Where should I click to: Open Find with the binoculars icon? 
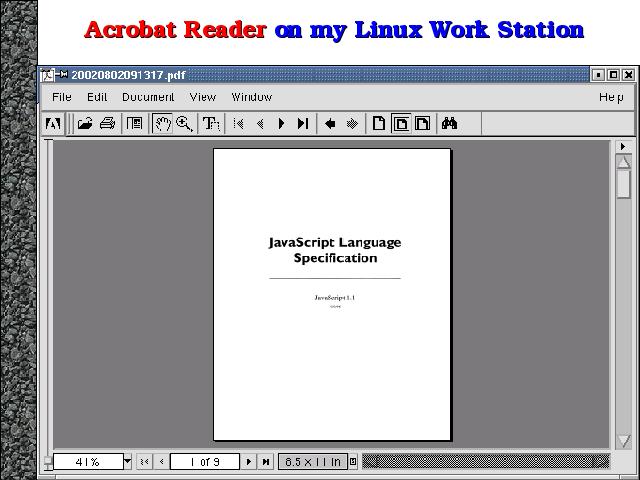tap(450, 124)
